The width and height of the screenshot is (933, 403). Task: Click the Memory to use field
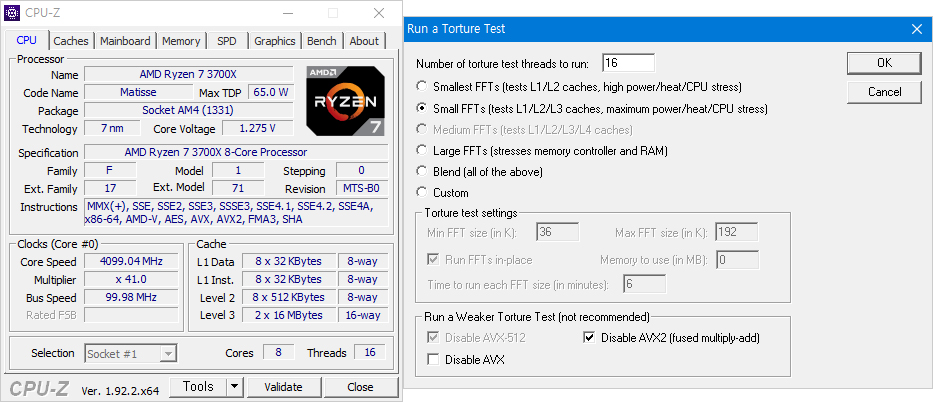tap(738, 260)
